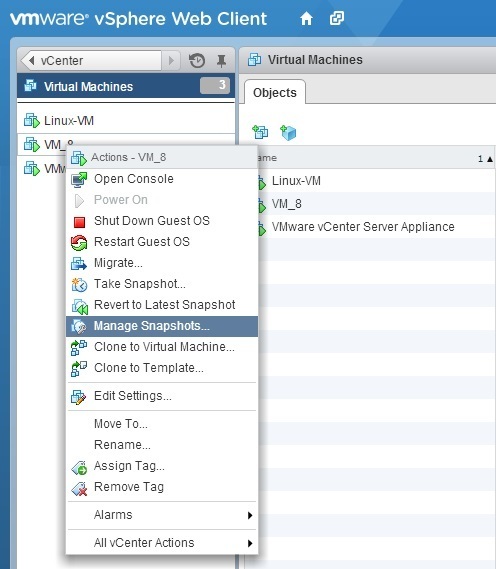
Task: Click the greyed Power On entry
Action: [x=162, y=200]
